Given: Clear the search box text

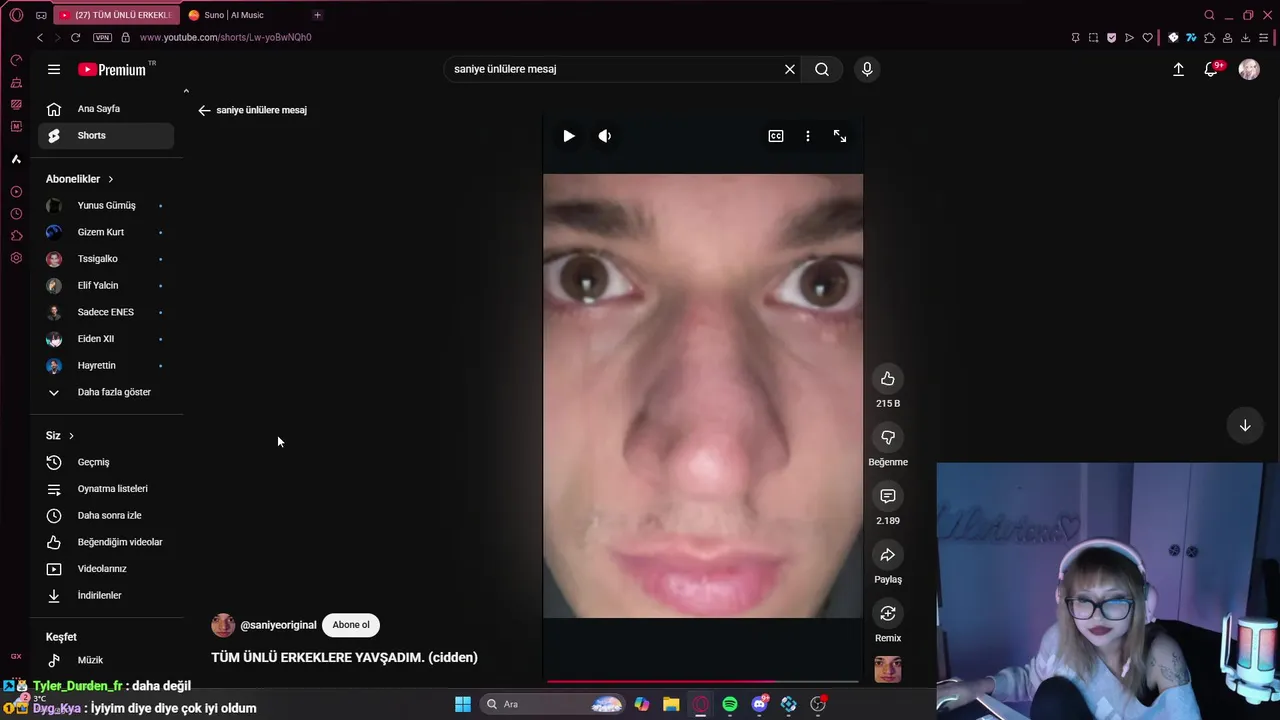Looking at the screenshot, I should click(790, 69).
